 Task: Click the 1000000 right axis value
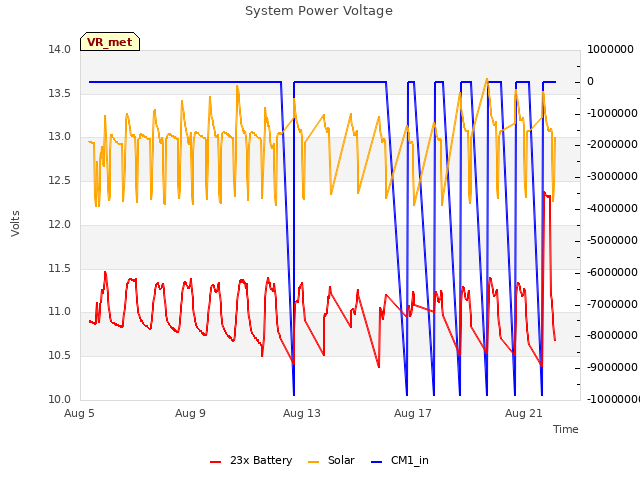pyautogui.click(x=610, y=49)
